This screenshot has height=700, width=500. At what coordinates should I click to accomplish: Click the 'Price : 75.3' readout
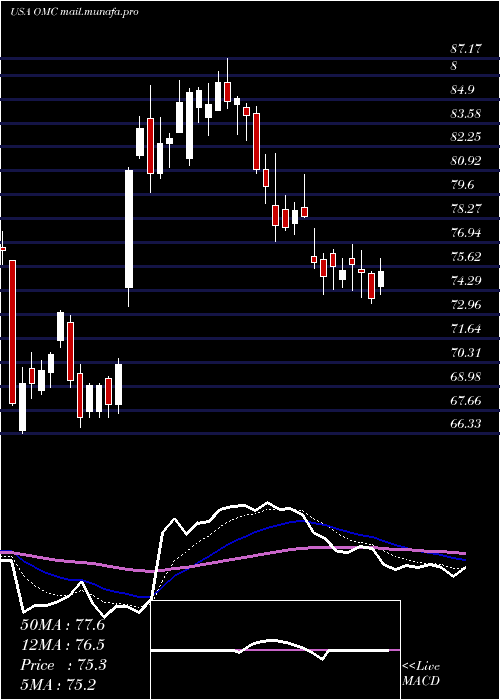[63, 665]
